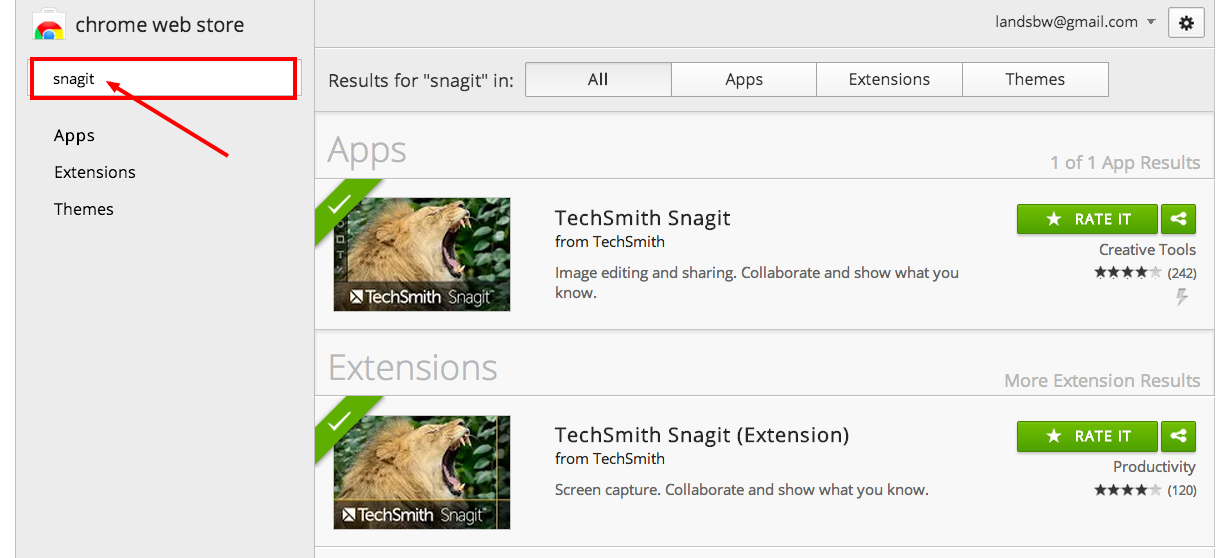Click RATE IT for TechSmith Snagit app
Screen dimensions: 1232x558
pyautogui.click(x=1087, y=219)
